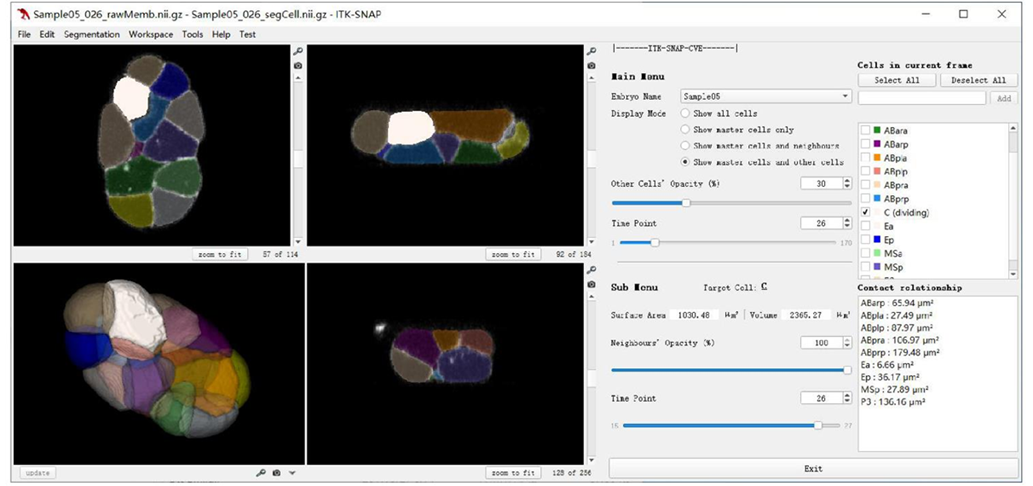Choose 'Show master cells only' option
The image size is (1033, 486).
pyautogui.click(x=685, y=129)
